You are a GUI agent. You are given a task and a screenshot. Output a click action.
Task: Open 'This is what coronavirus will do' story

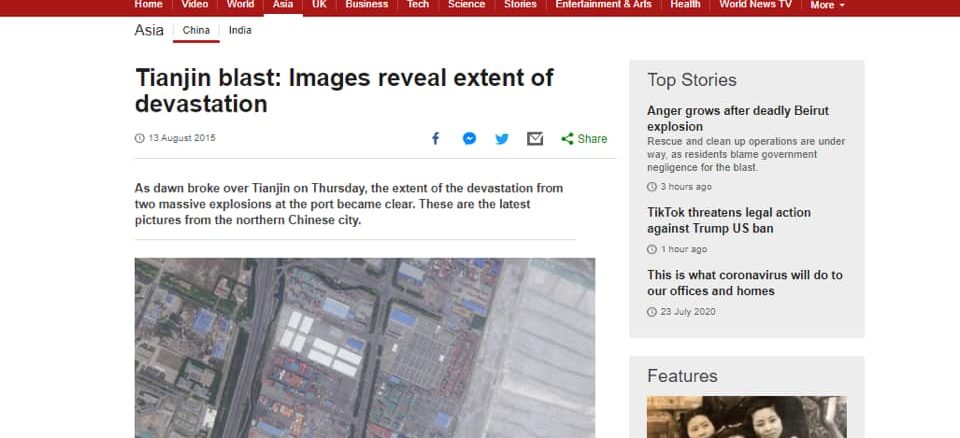point(745,283)
